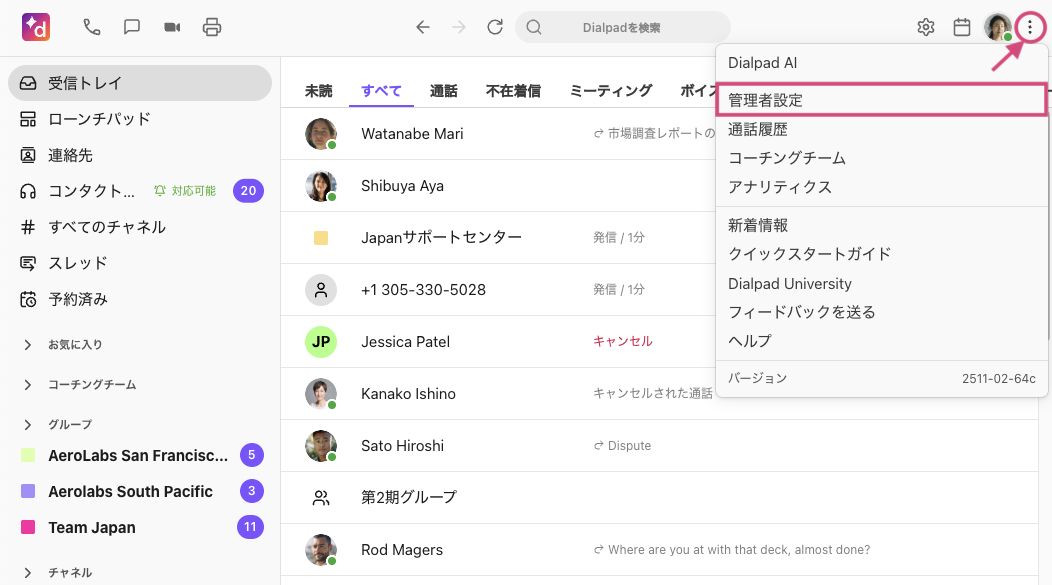Select 管理者設定 from the menu

(766, 100)
